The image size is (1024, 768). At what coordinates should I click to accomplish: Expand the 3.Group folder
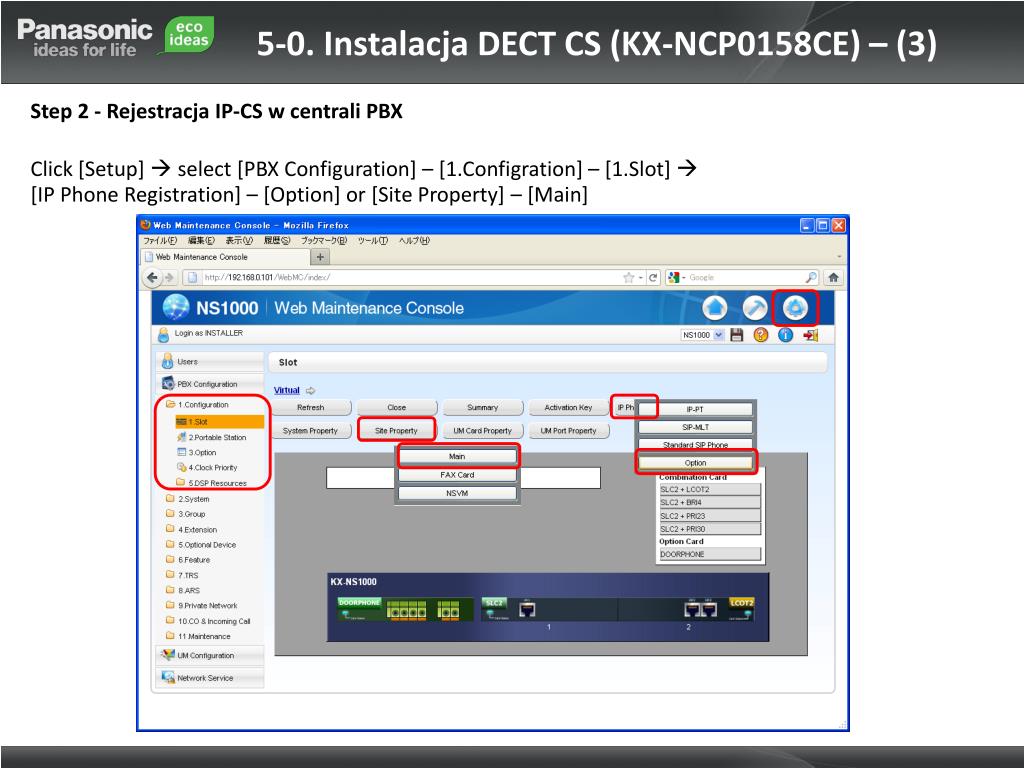pyautogui.click(x=186, y=514)
